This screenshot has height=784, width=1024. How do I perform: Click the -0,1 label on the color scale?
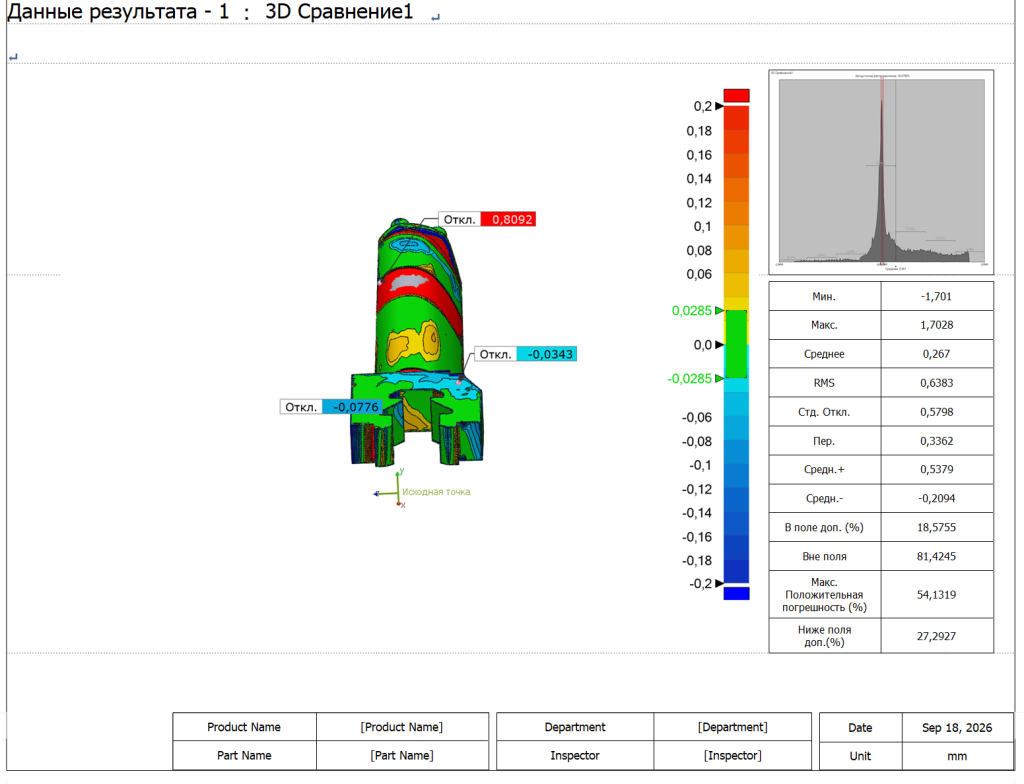(x=700, y=465)
